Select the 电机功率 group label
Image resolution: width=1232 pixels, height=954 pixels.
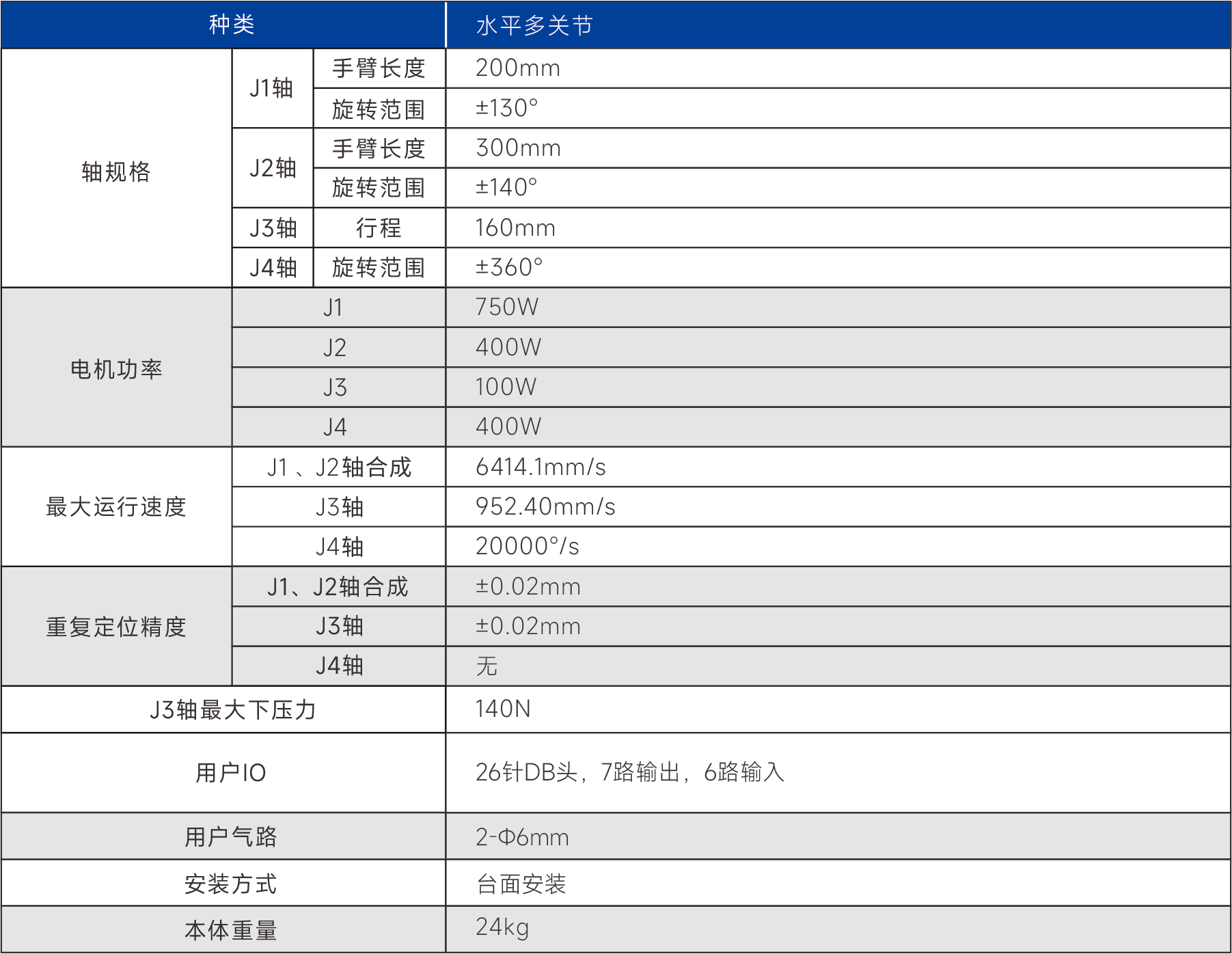click(116, 369)
